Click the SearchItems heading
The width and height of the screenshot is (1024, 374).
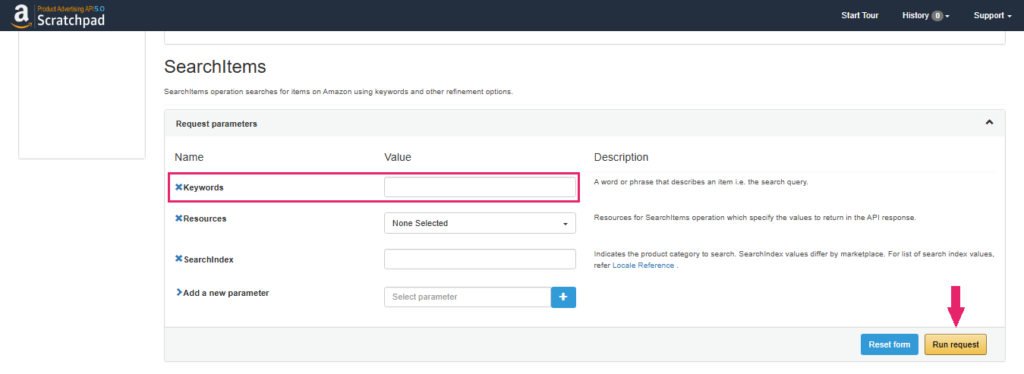tap(215, 67)
